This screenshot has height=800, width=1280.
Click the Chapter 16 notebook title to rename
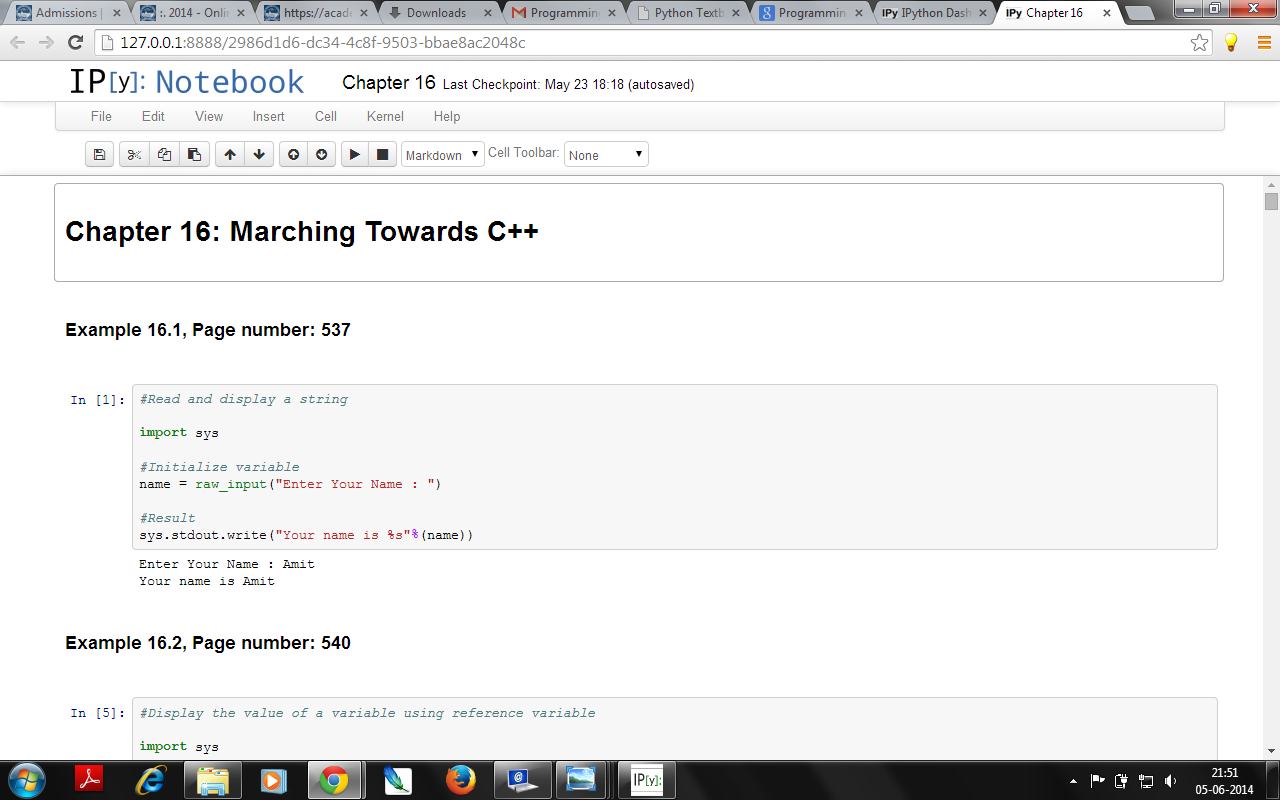click(388, 83)
